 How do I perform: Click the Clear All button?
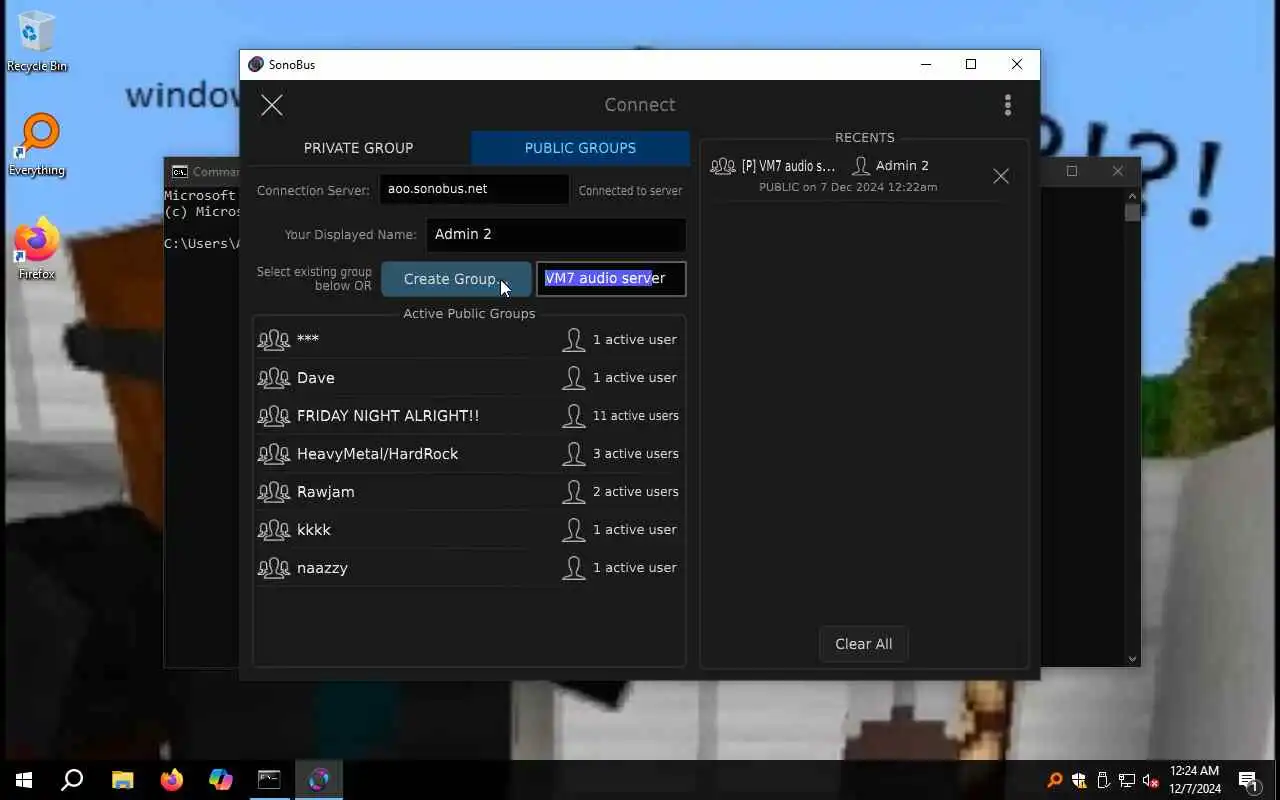click(864, 644)
